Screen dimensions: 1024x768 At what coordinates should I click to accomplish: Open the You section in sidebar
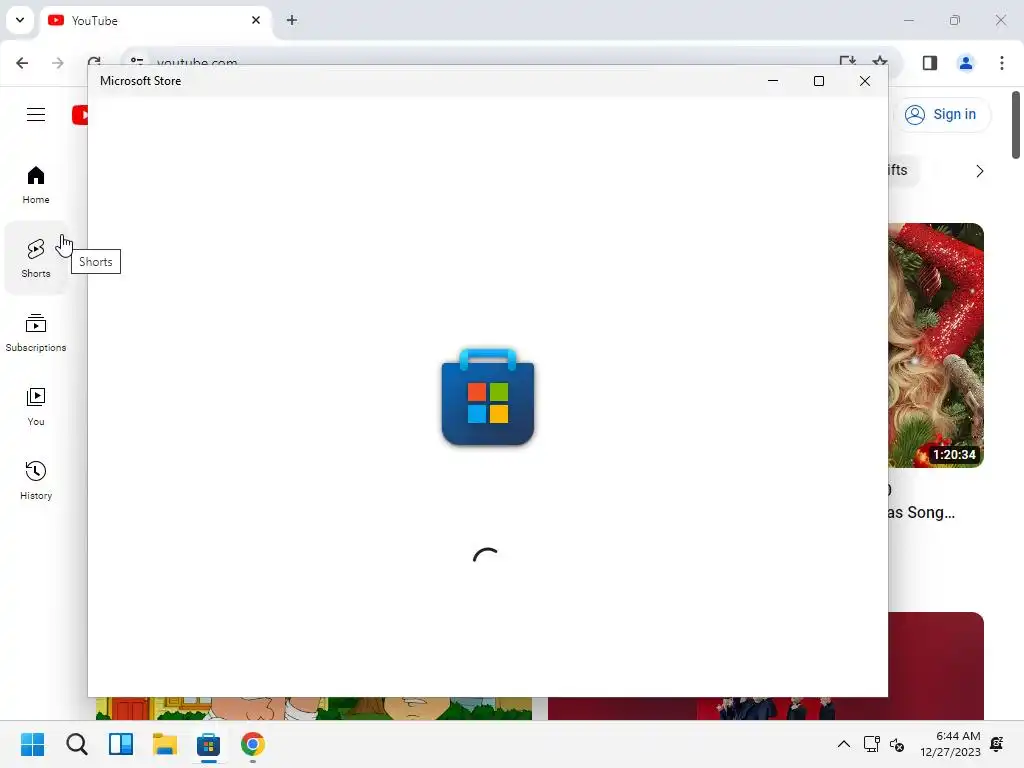[x=36, y=407]
